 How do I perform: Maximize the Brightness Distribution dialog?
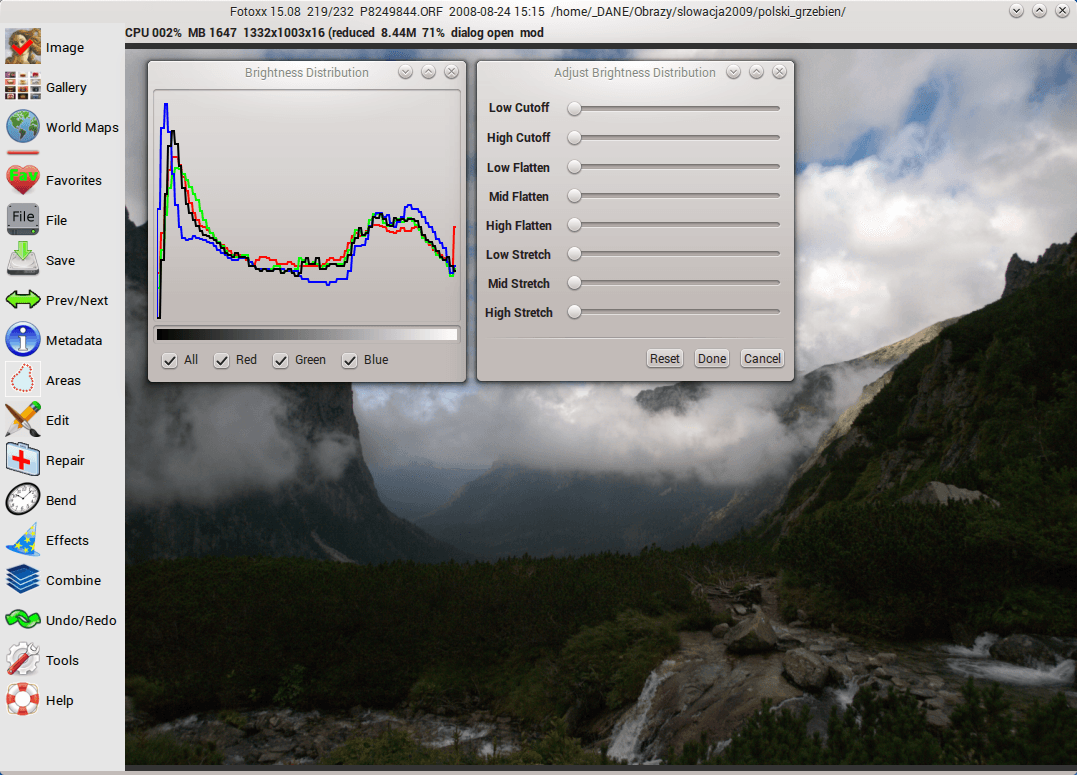(429, 72)
